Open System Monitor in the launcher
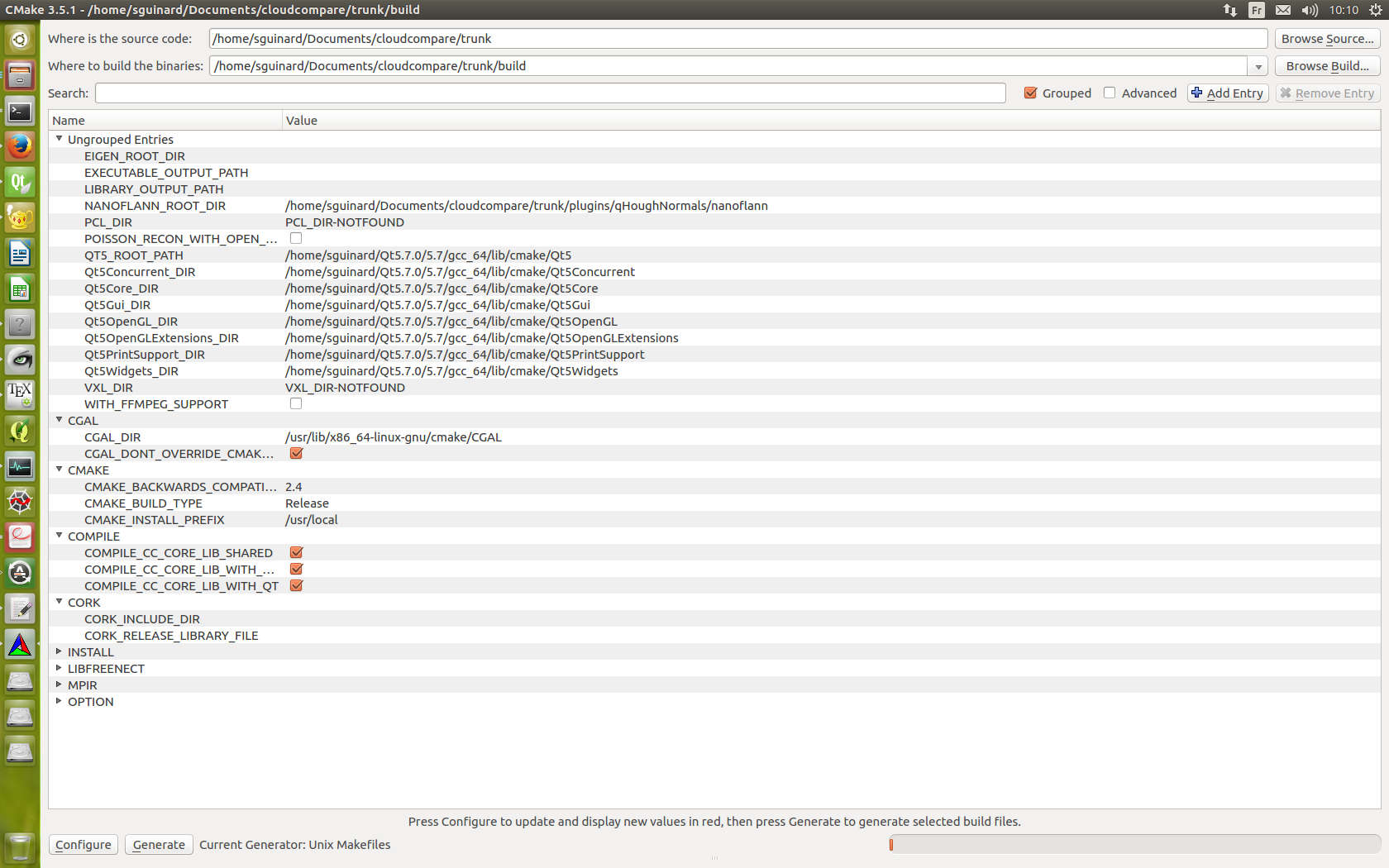 coord(20,467)
